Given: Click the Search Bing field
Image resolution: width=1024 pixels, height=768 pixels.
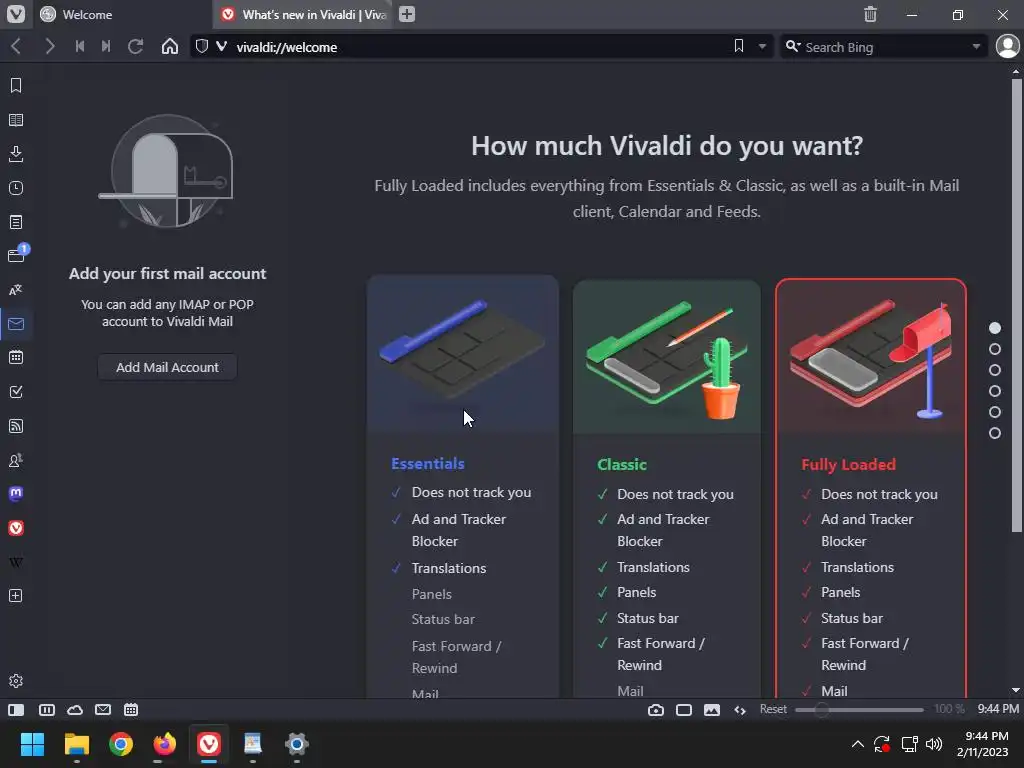Looking at the screenshot, I should click(x=885, y=47).
